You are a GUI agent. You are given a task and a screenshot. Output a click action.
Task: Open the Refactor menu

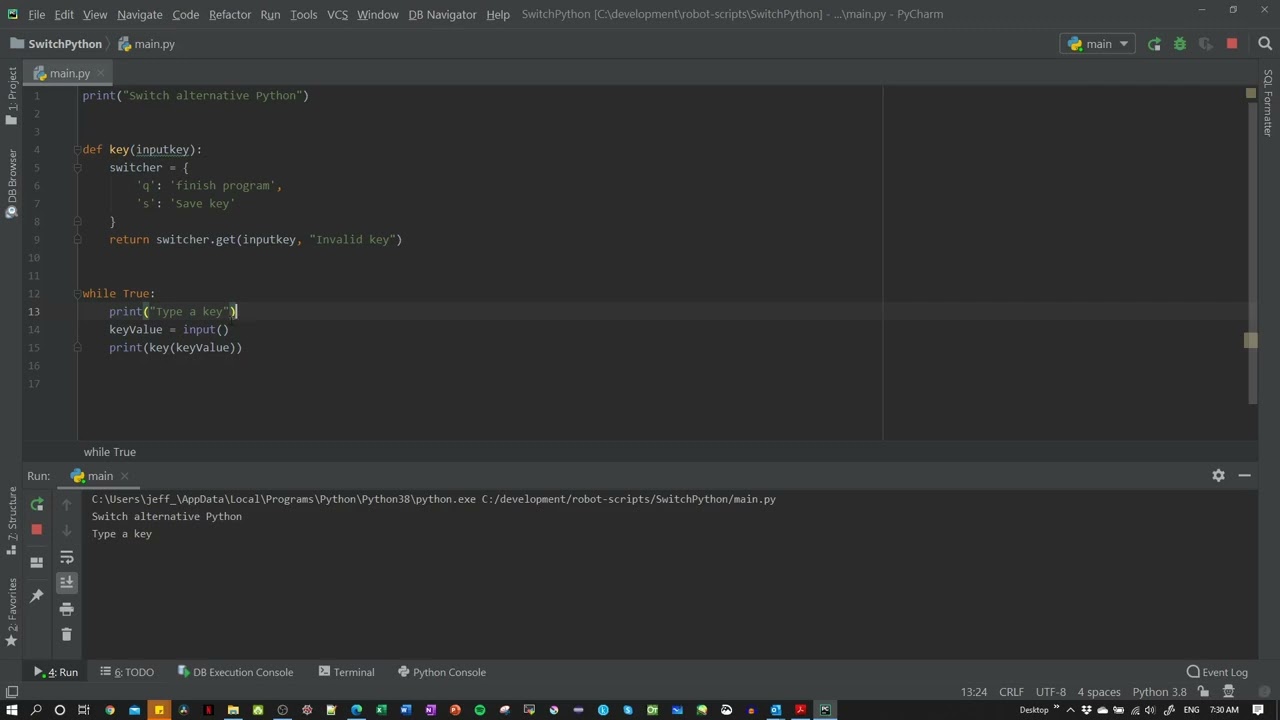tap(230, 14)
